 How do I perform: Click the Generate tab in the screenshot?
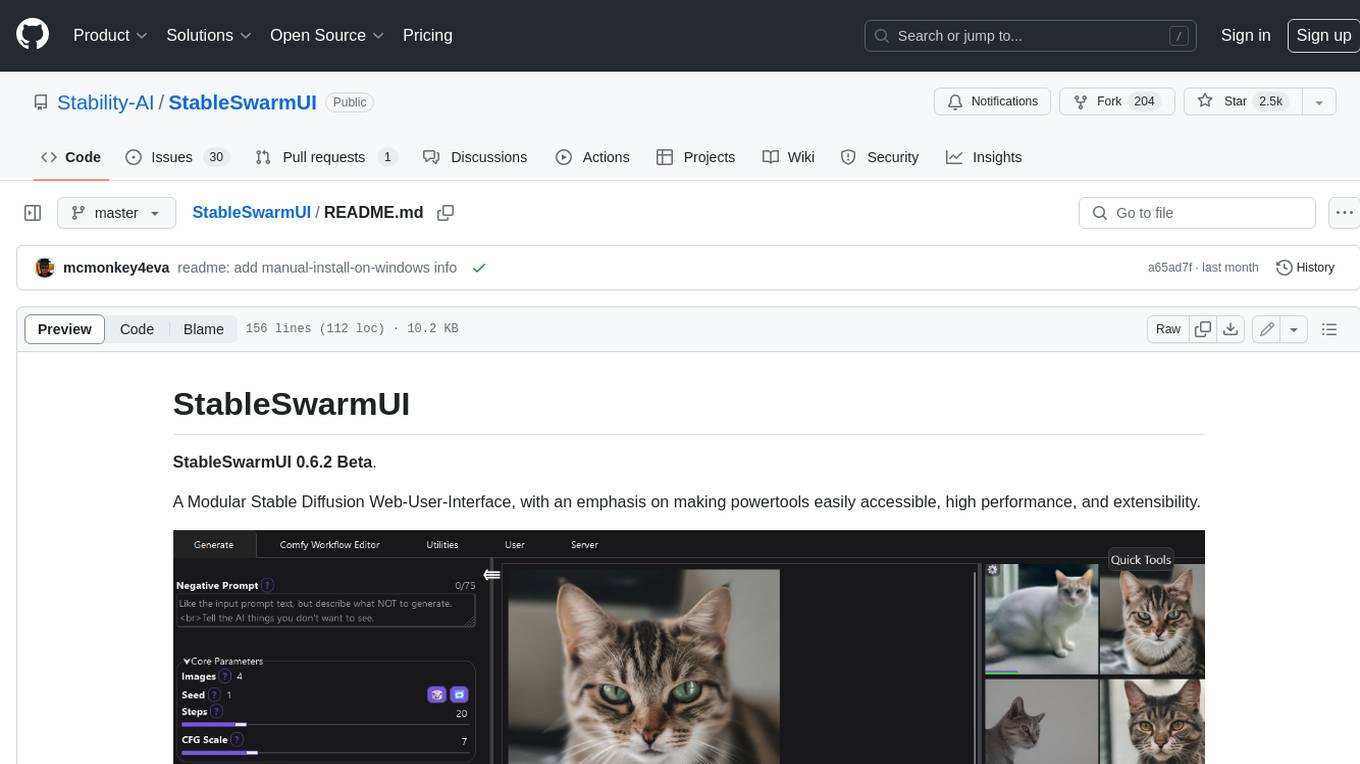(x=214, y=545)
